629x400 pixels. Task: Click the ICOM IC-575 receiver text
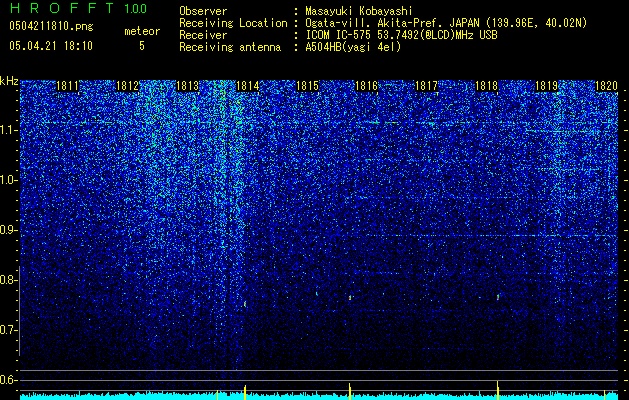pos(401,35)
